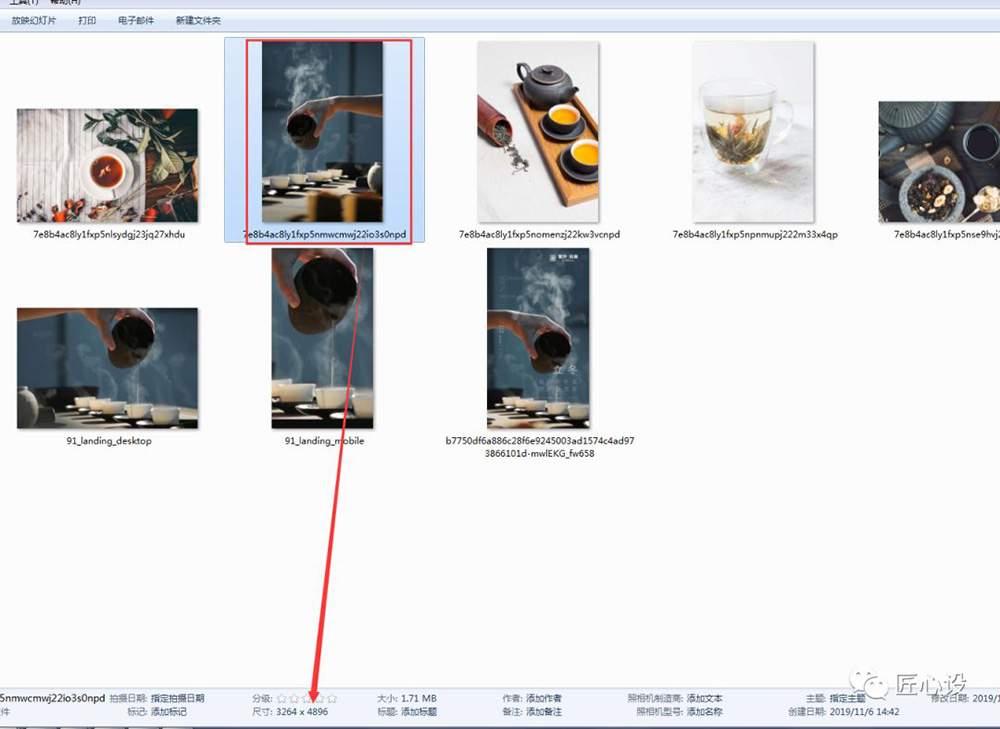Click the 1.71 MB file size value
1000x729 pixels.
(x=419, y=698)
